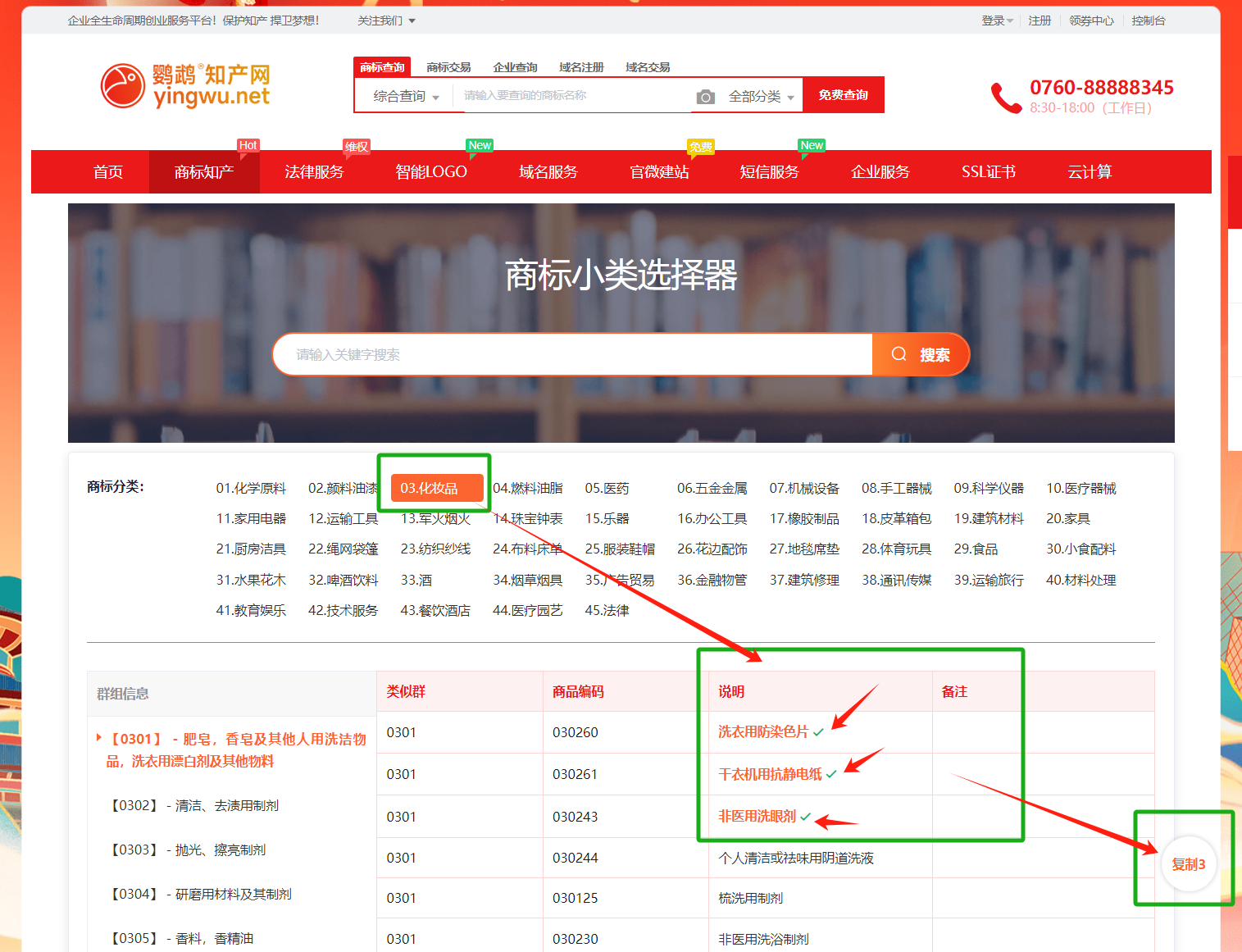
Task: Toggle off the selected 非医用洗眼剂 entry
Action: pyautogui.click(x=757, y=816)
